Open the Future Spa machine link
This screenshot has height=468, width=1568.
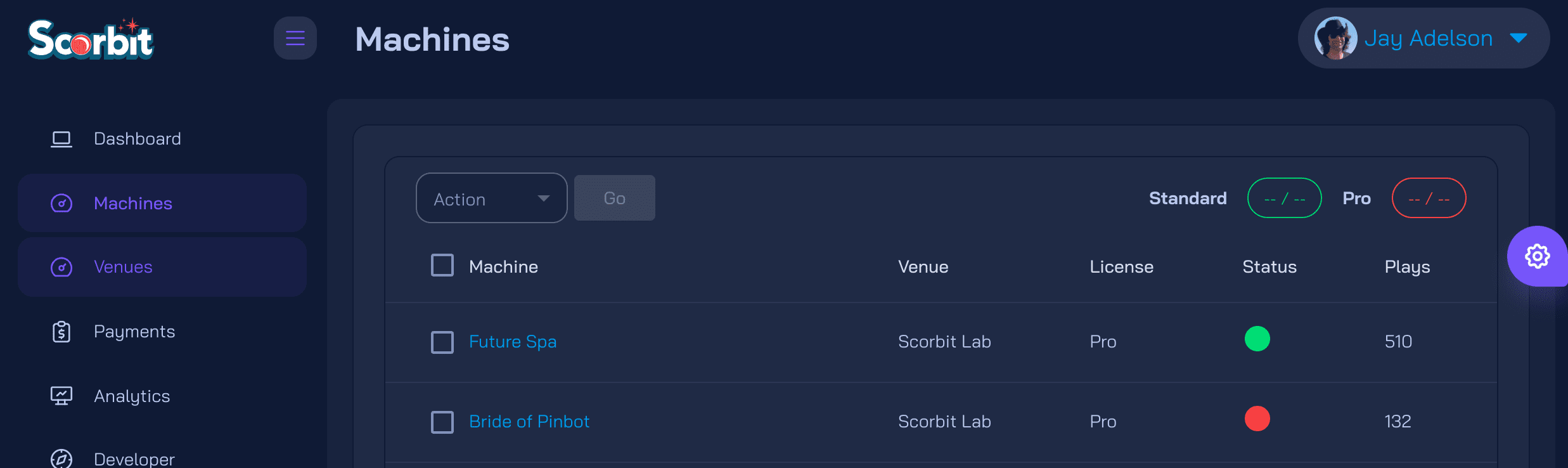513,342
